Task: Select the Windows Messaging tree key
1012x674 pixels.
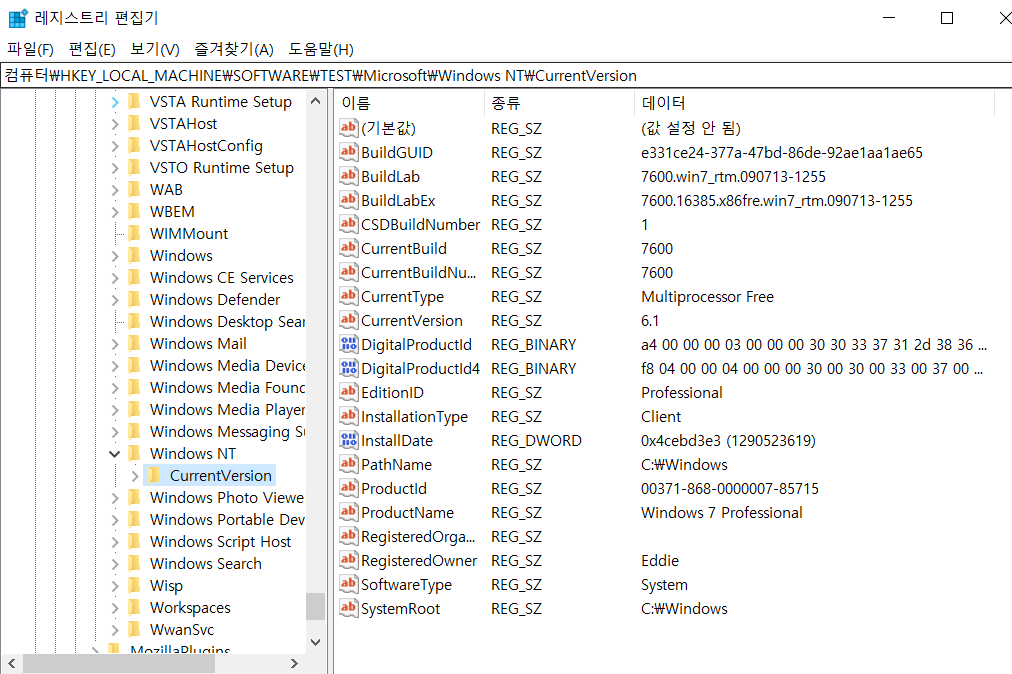Action: [227, 431]
